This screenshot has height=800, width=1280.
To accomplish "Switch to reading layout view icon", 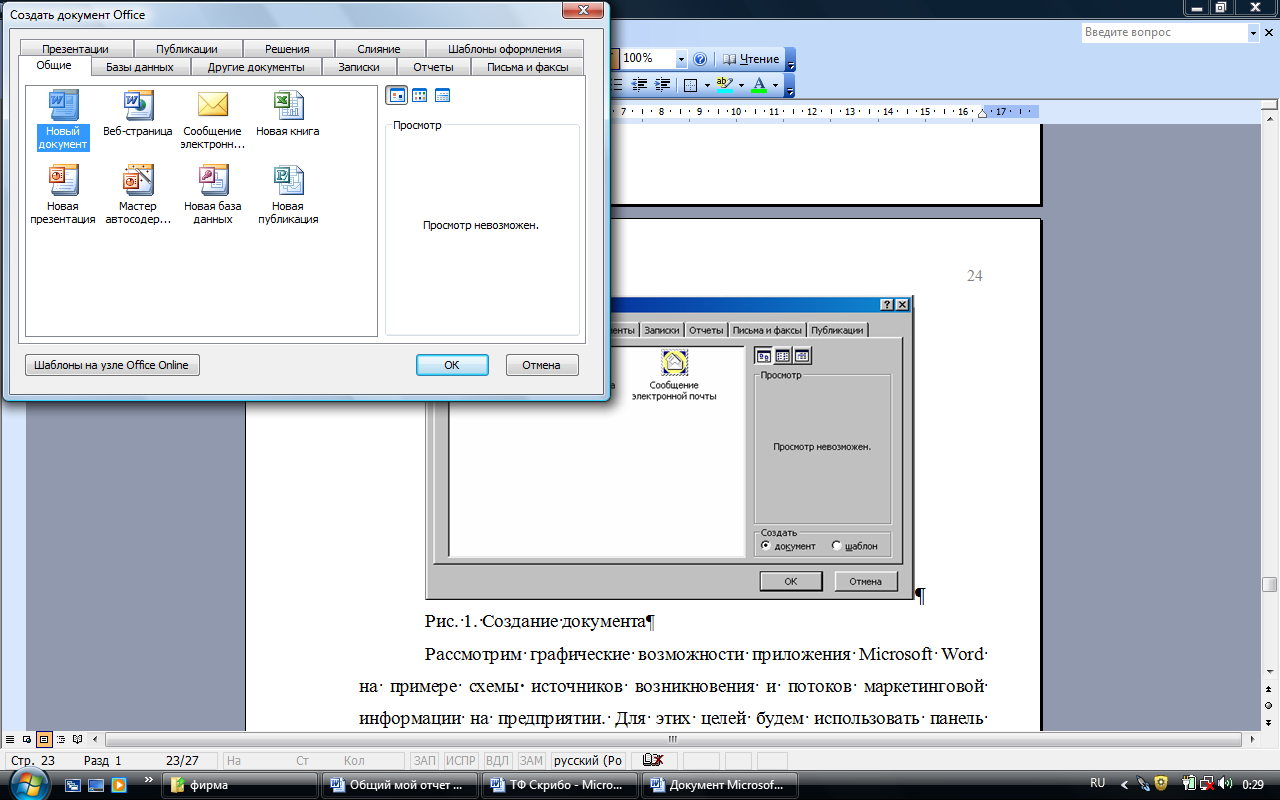I will pos(77,740).
